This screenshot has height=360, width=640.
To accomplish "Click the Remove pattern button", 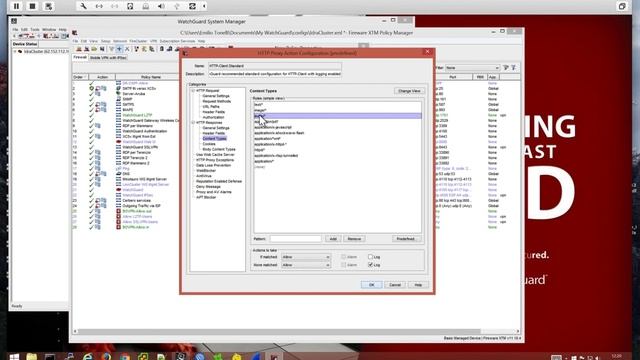I will [x=354, y=239].
